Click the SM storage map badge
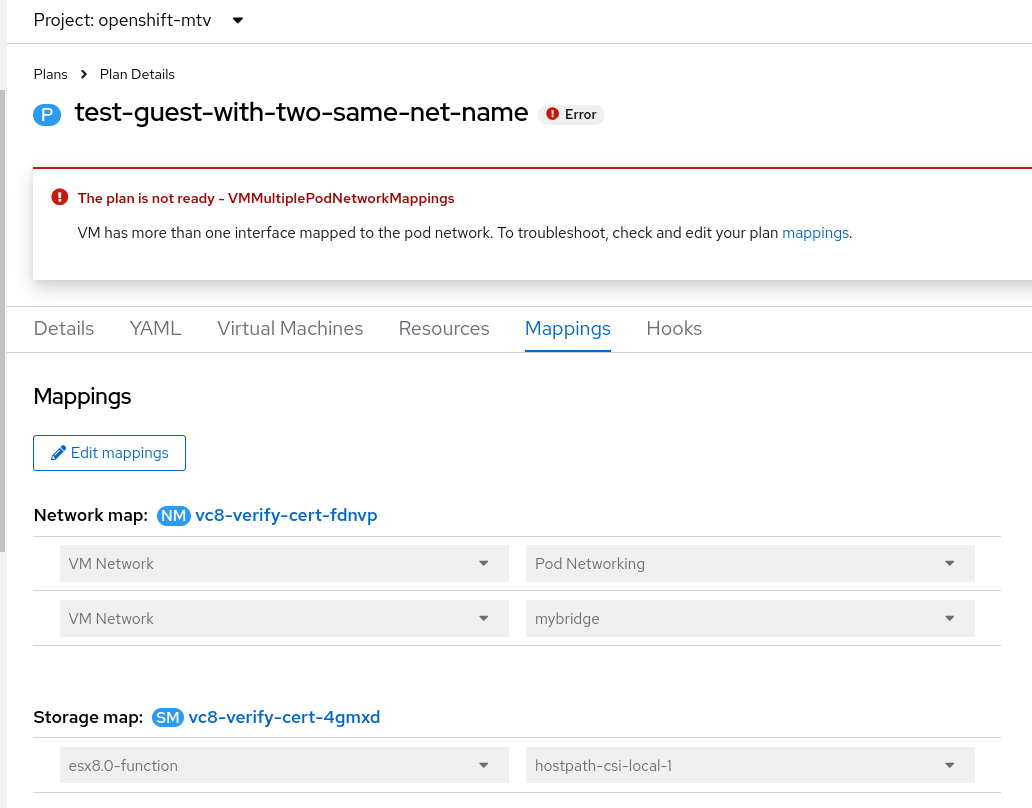Viewport: 1032px width, 808px height. pyautogui.click(x=168, y=717)
